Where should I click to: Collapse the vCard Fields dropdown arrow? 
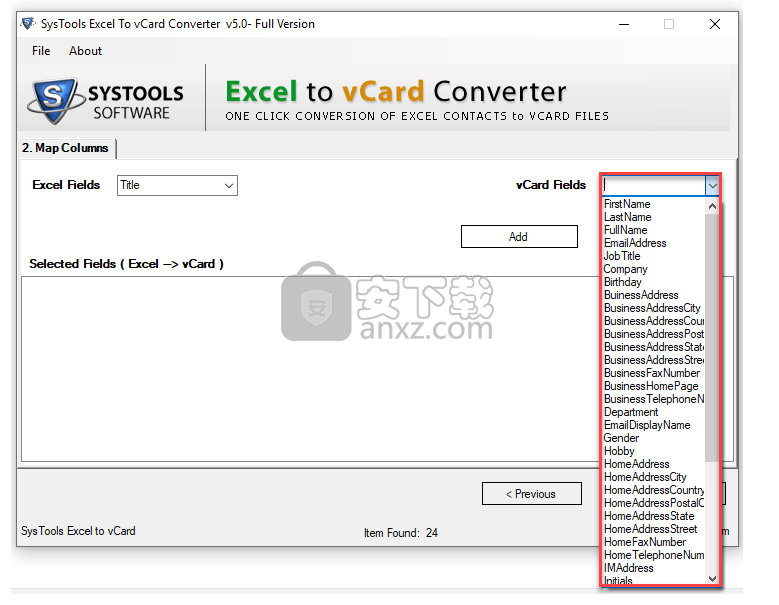pyautogui.click(x=712, y=186)
